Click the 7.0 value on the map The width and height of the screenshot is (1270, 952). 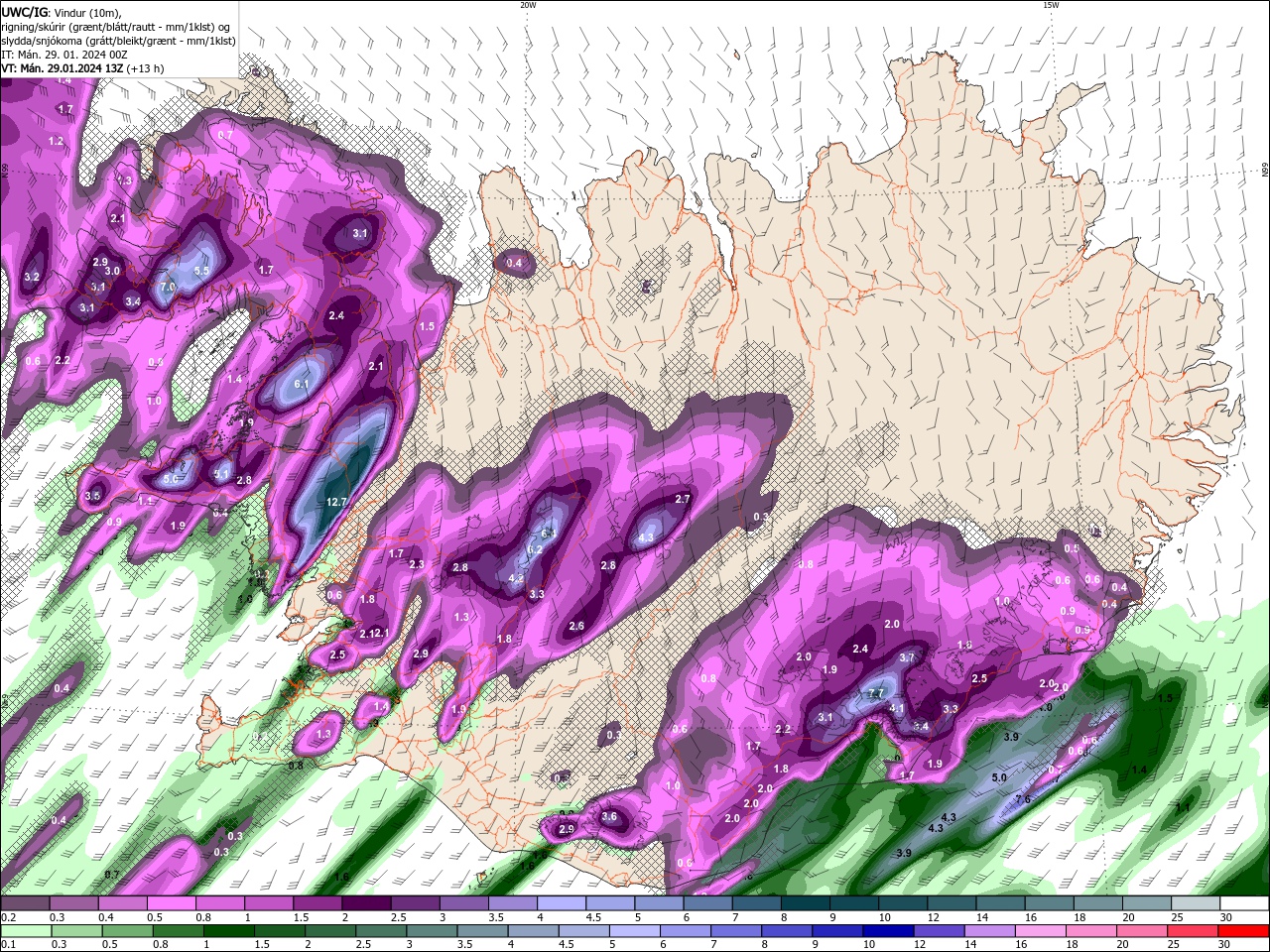click(168, 287)
